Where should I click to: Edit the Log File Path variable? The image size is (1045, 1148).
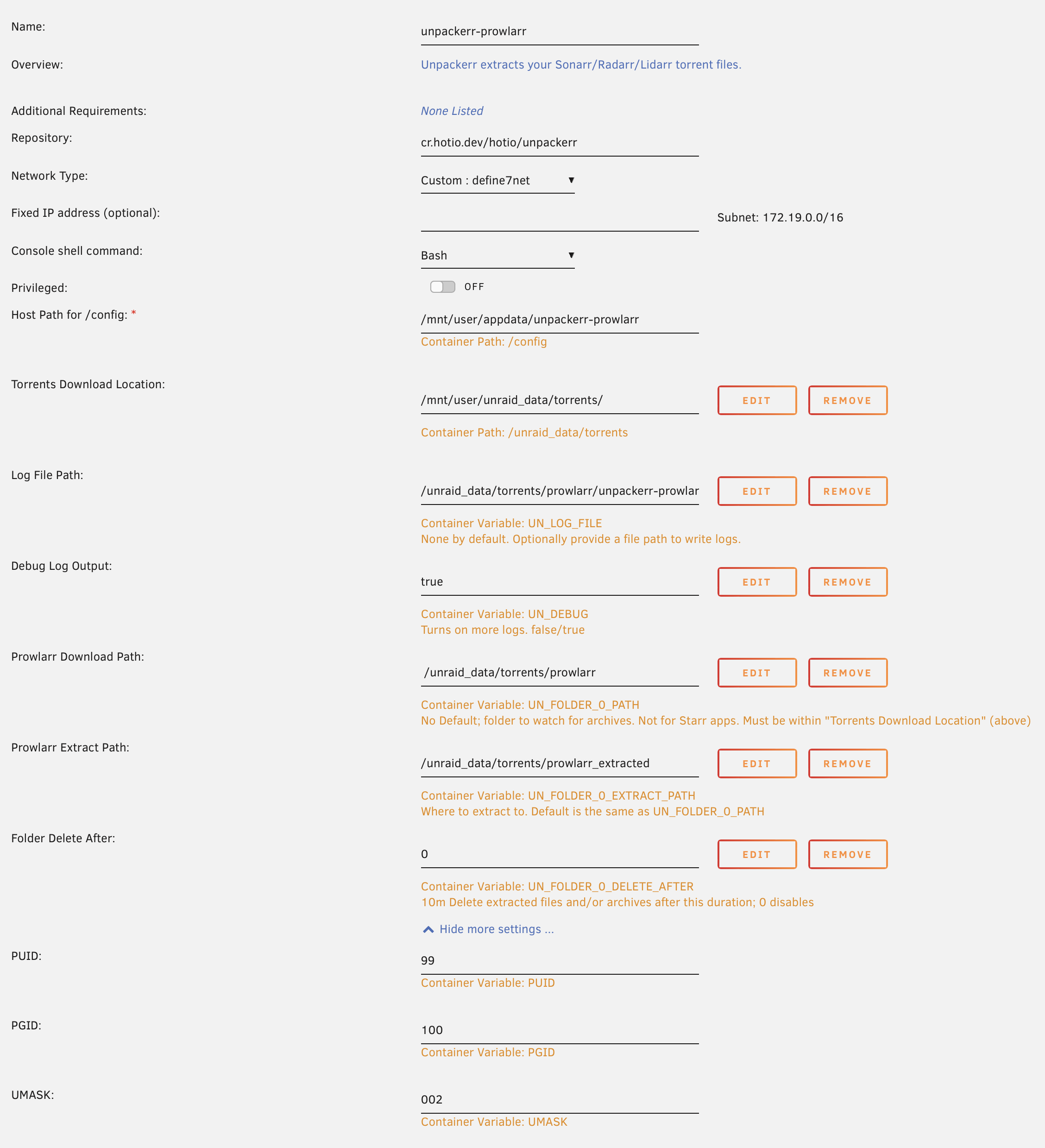tap(756, 491)
